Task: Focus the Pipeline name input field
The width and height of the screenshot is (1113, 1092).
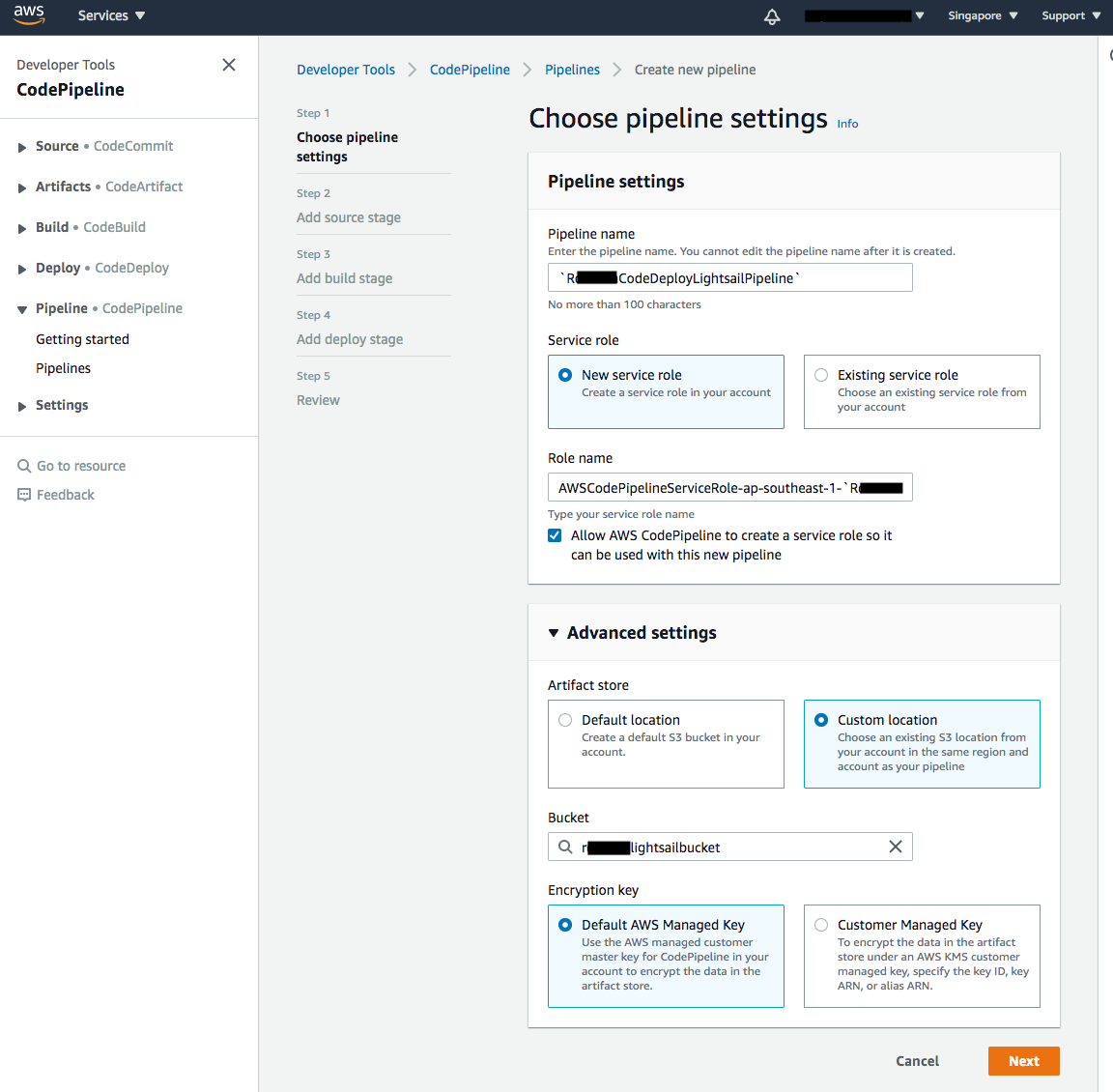Action: [729, 277]
